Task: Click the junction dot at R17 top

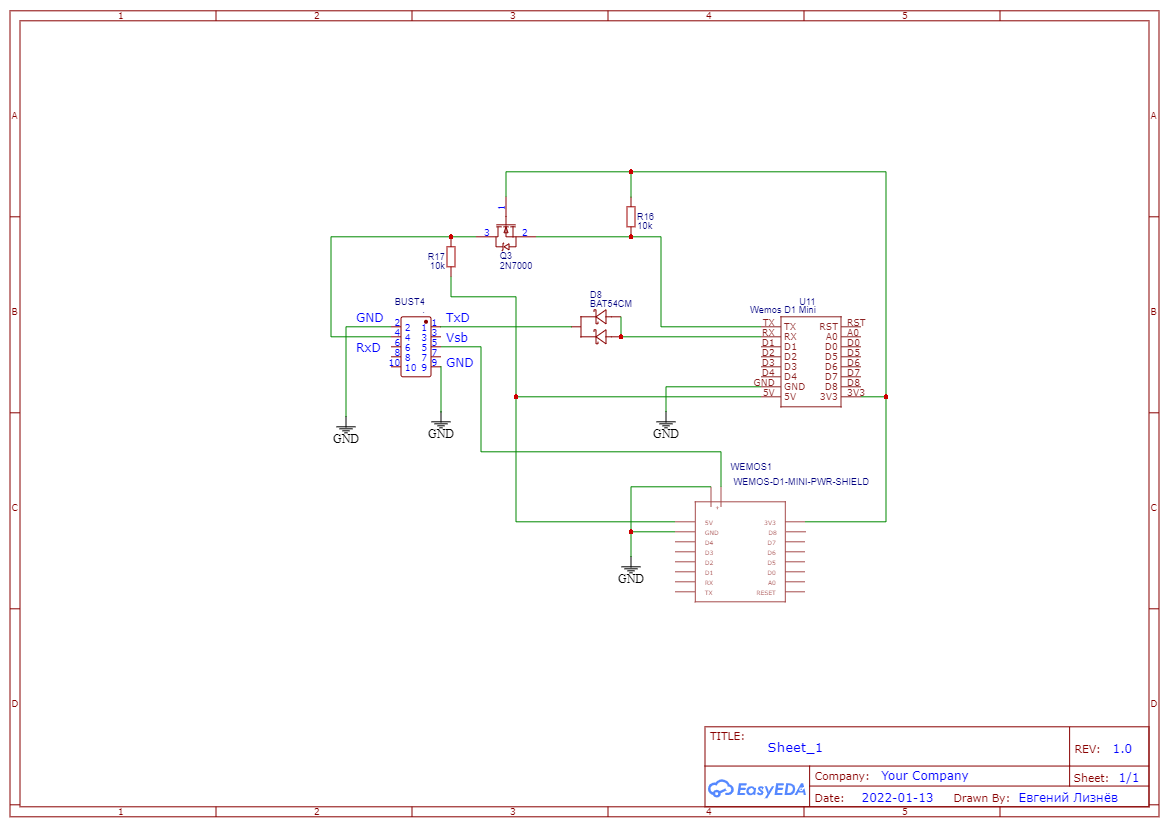Action: pos(451,236)
